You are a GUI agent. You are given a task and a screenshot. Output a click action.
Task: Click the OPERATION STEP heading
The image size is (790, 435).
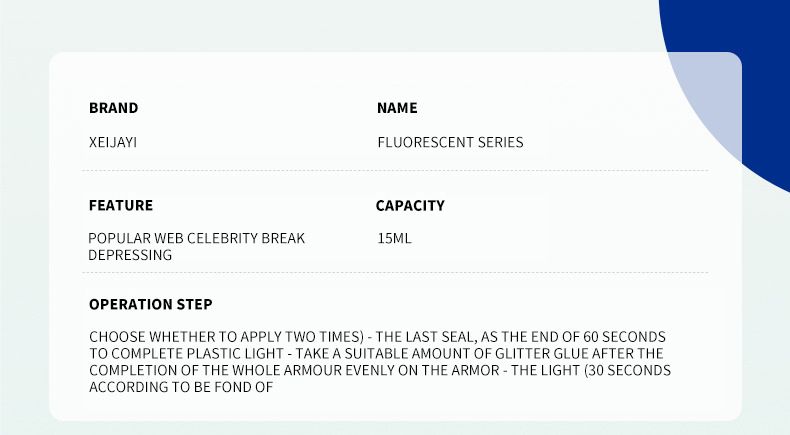[x=150, y=304]
